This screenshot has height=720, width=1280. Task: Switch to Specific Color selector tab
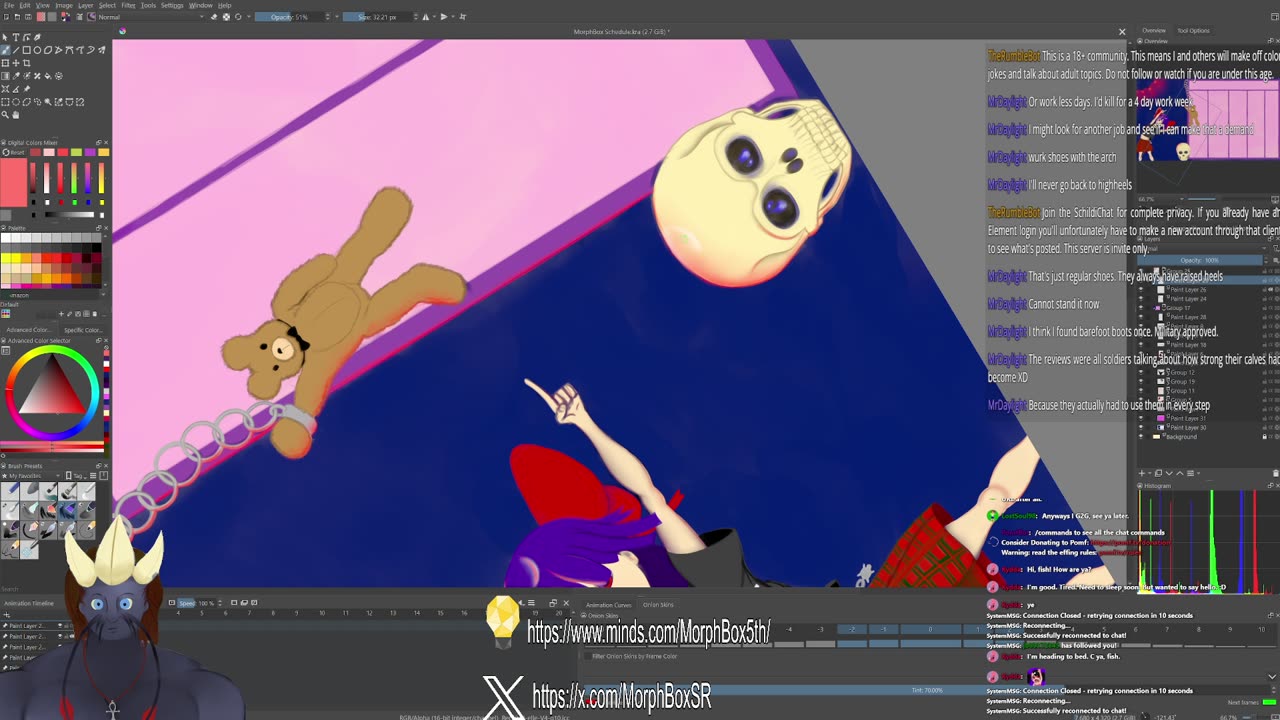83,330
